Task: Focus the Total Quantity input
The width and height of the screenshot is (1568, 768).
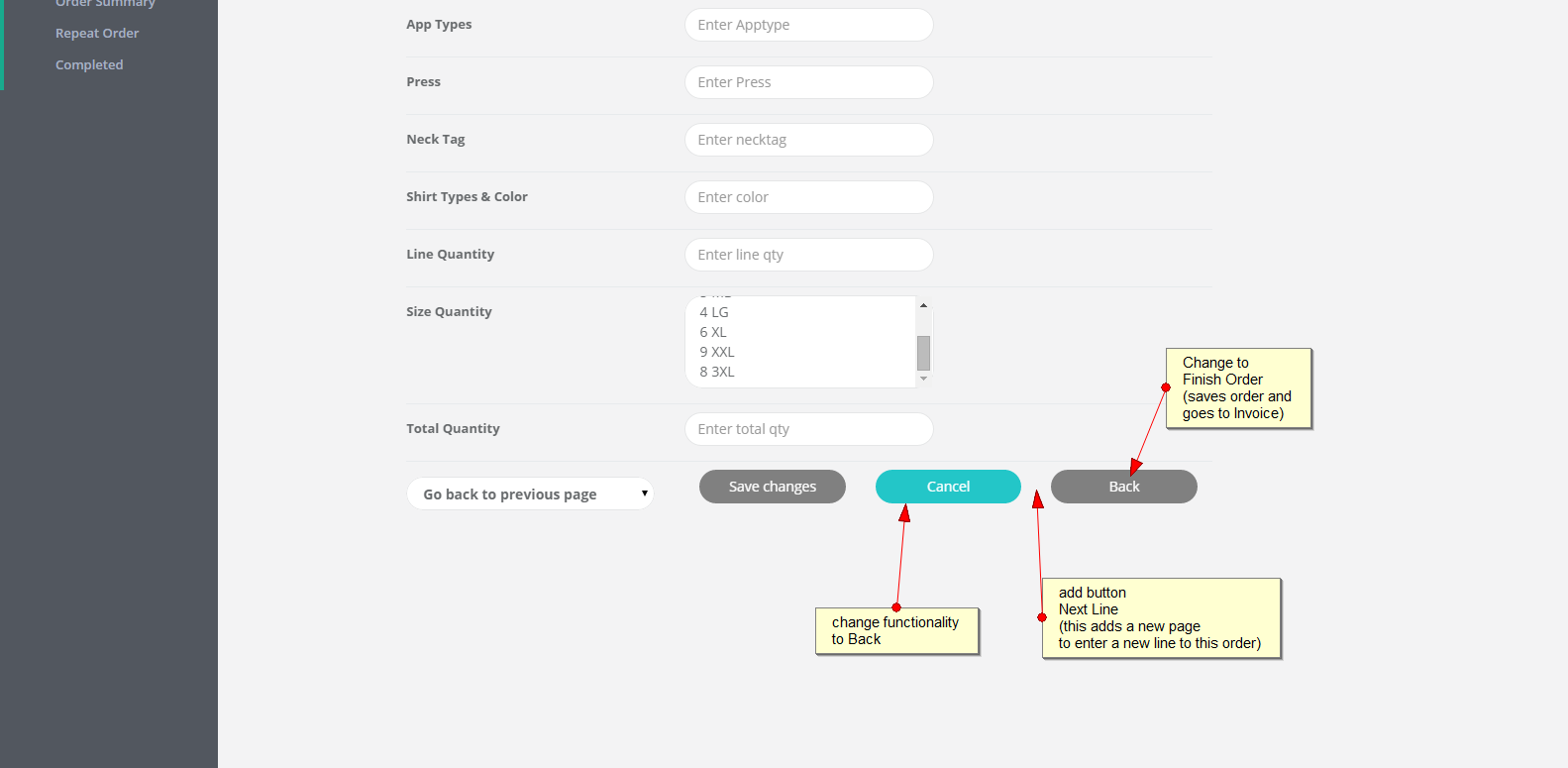Action: (x=808, y=429)
